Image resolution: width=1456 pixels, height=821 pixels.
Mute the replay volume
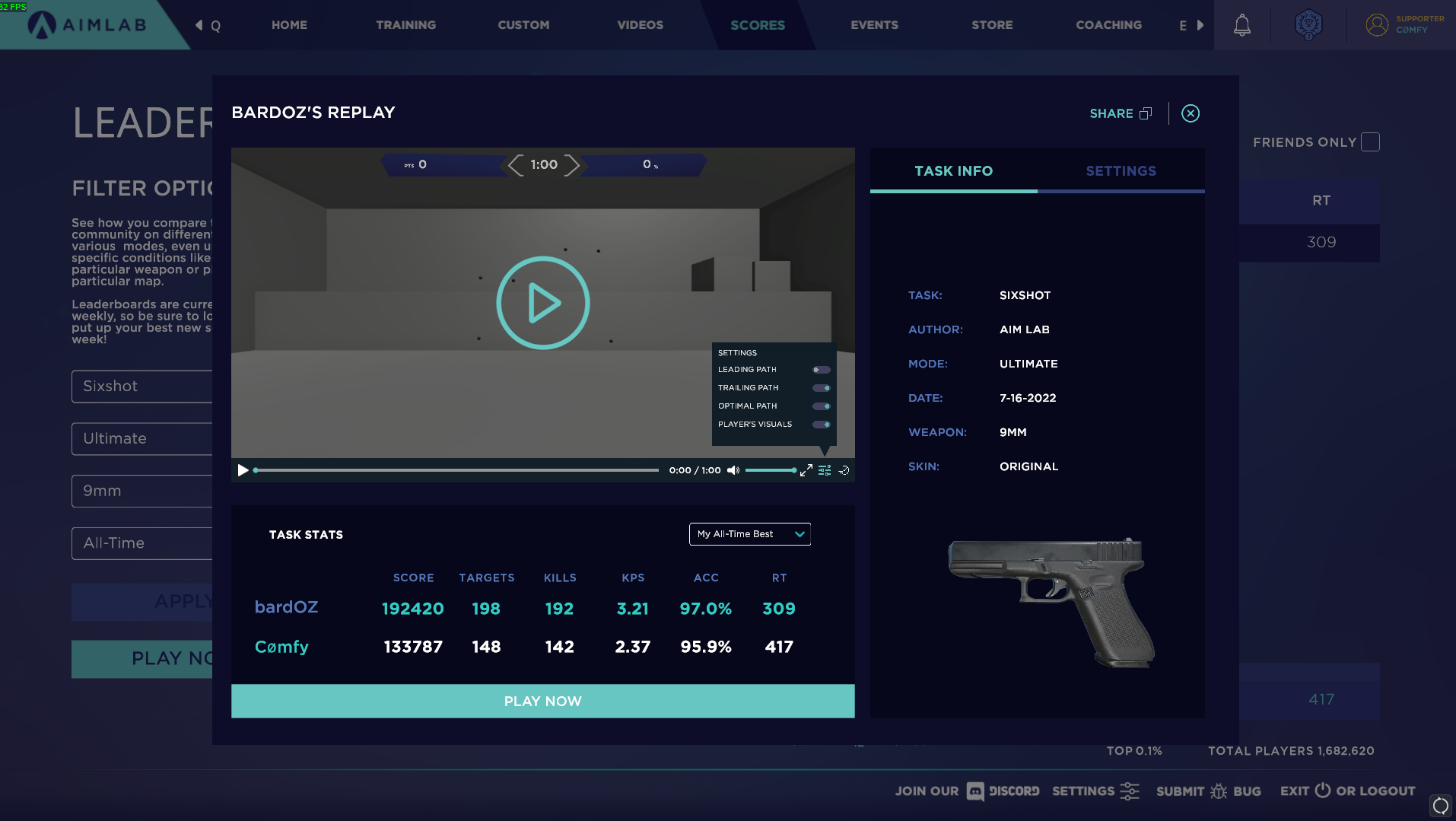(x=733, y=470)
